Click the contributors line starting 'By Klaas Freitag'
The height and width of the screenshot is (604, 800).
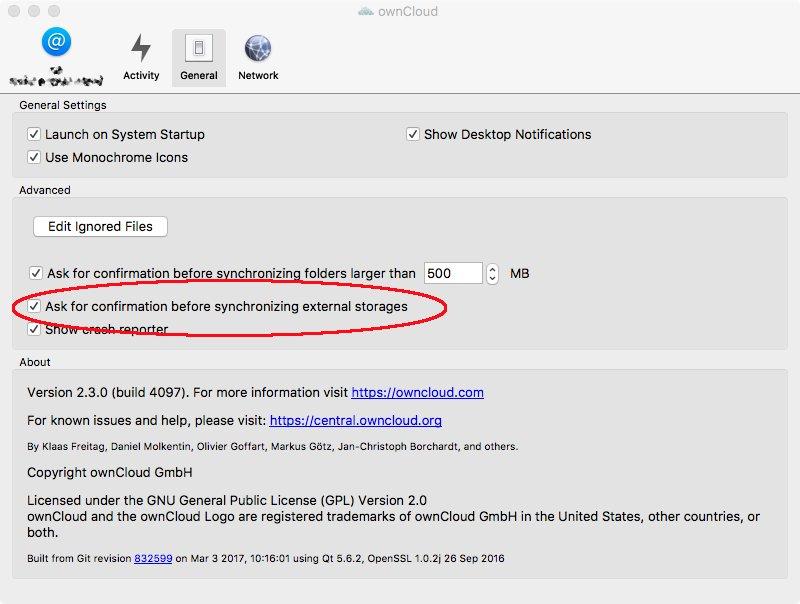click(272, 446)
